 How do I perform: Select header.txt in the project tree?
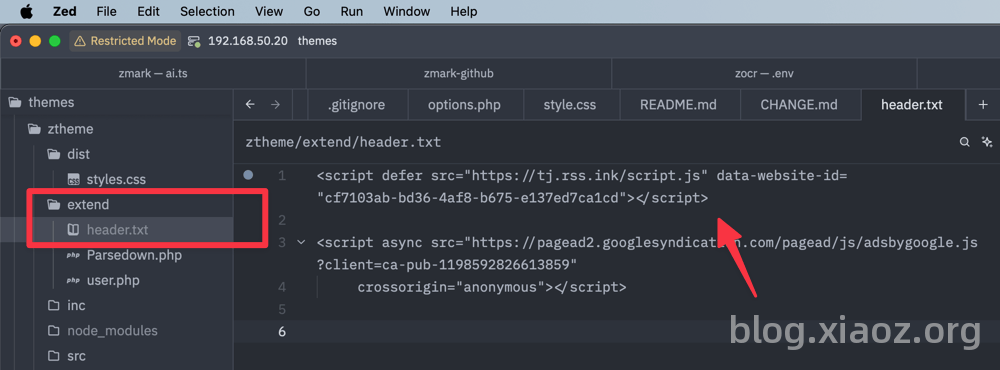point(117,230)
